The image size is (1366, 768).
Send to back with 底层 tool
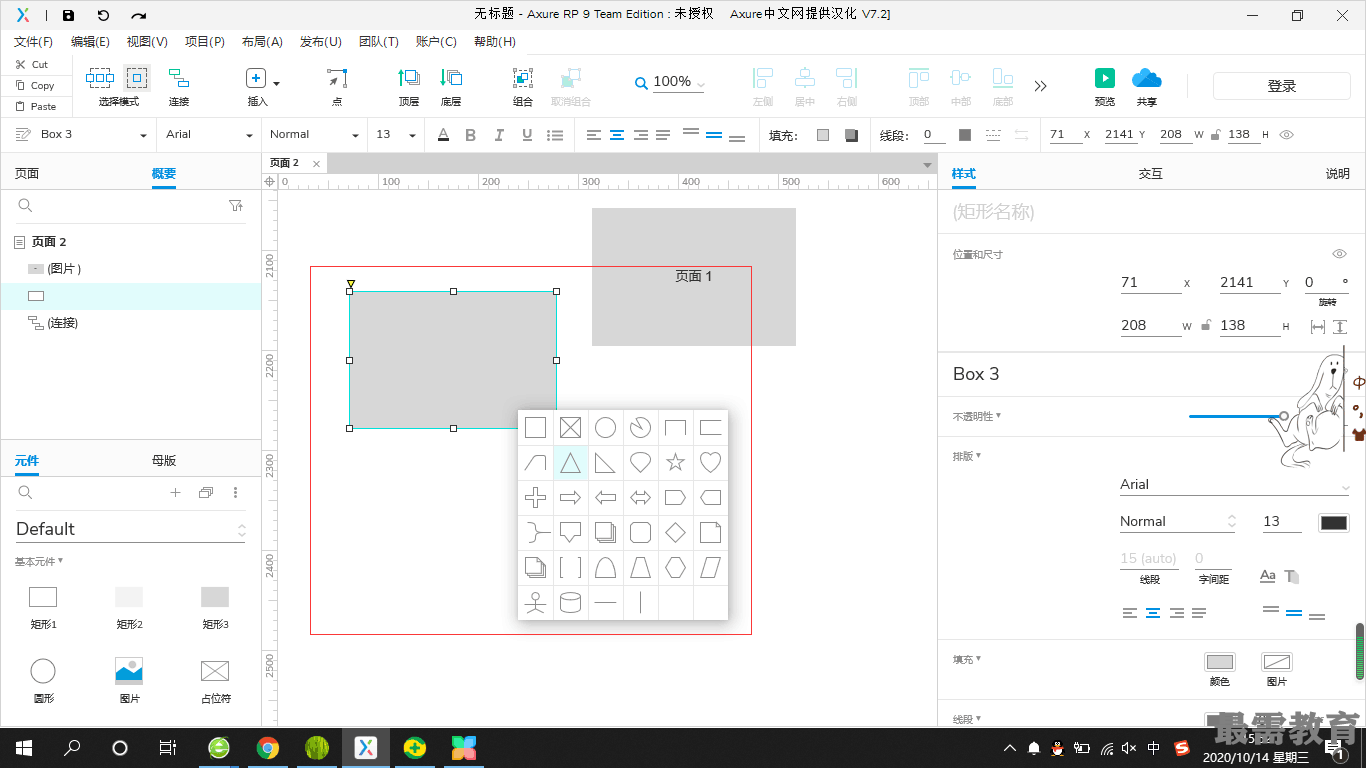click(x=451, y=86)
